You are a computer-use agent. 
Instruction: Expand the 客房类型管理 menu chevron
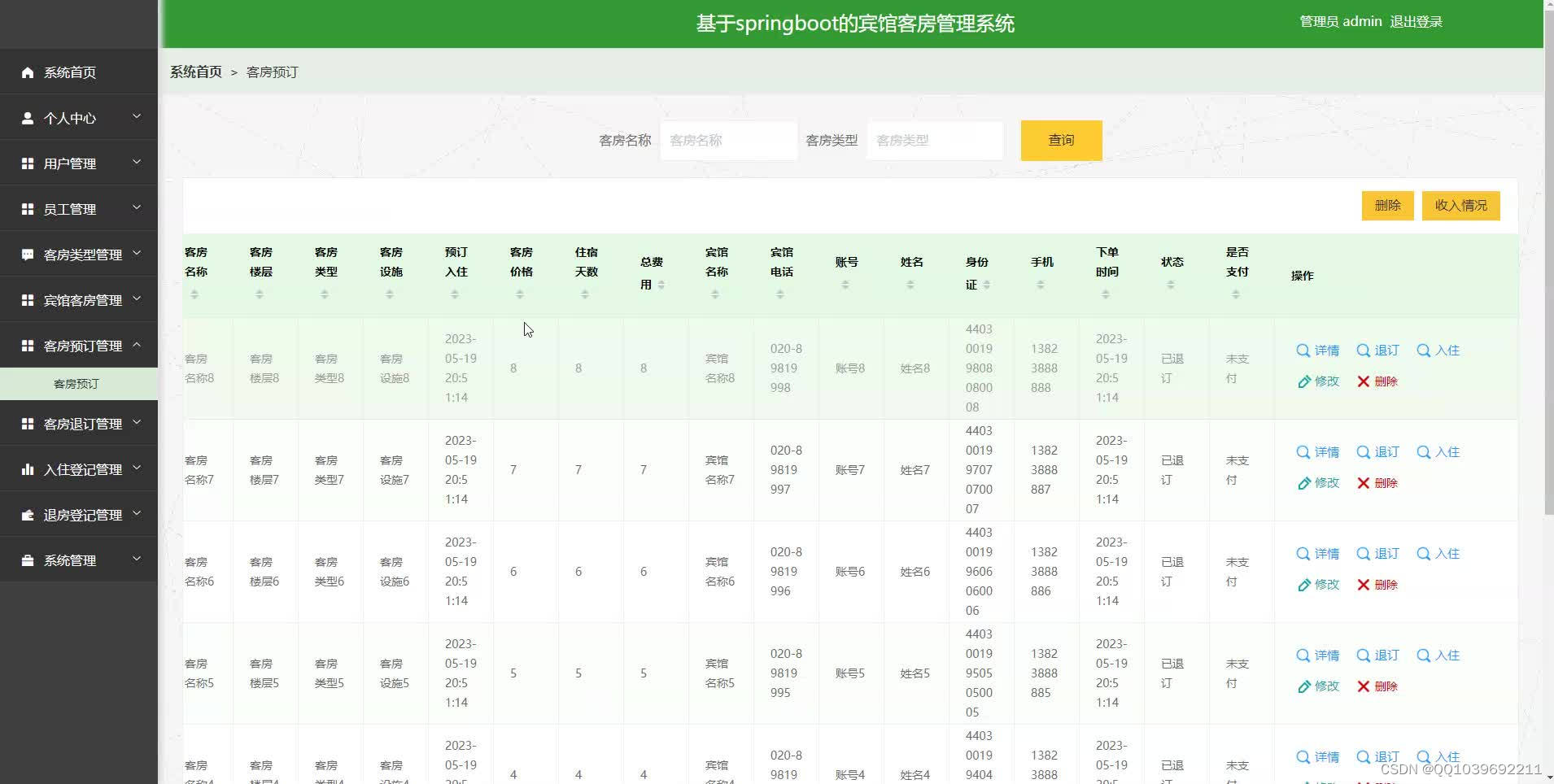coord(137,254)
